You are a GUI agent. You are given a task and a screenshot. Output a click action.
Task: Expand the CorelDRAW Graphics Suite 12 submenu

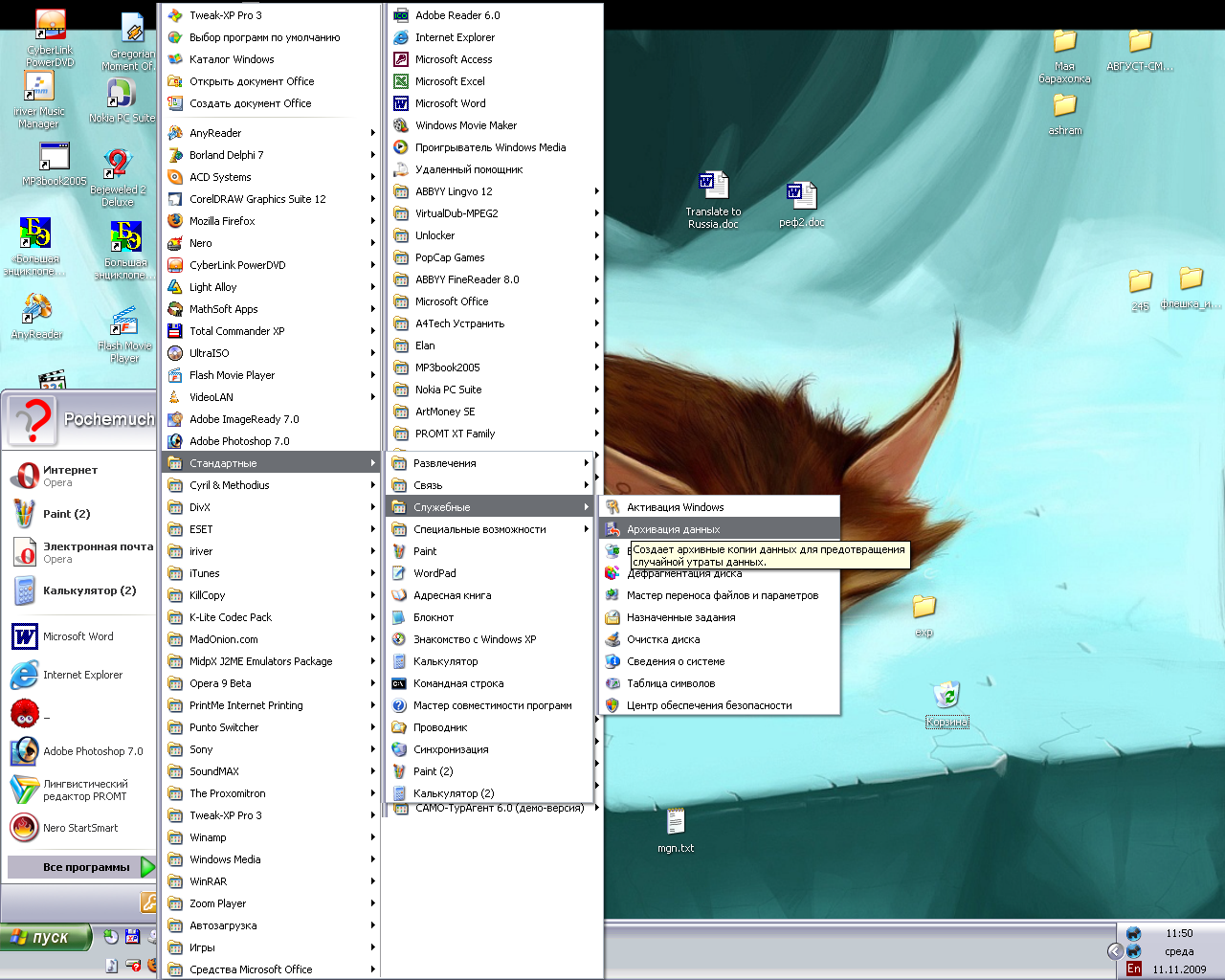click(x=271, y=199)
